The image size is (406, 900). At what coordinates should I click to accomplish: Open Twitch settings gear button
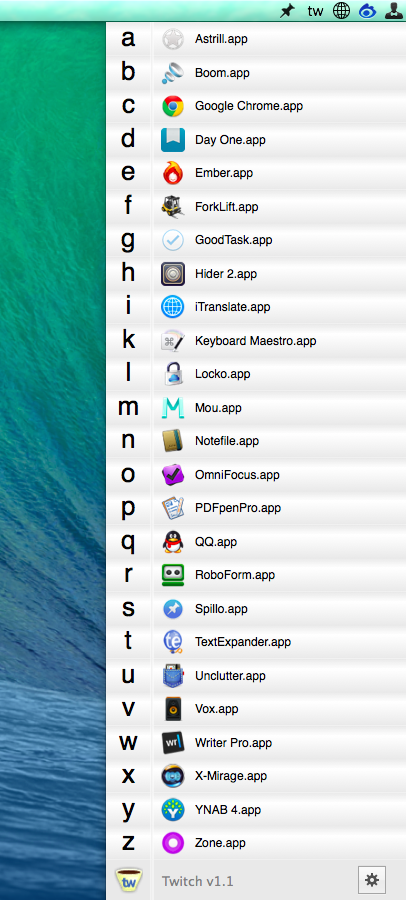[x=372, y=880]
